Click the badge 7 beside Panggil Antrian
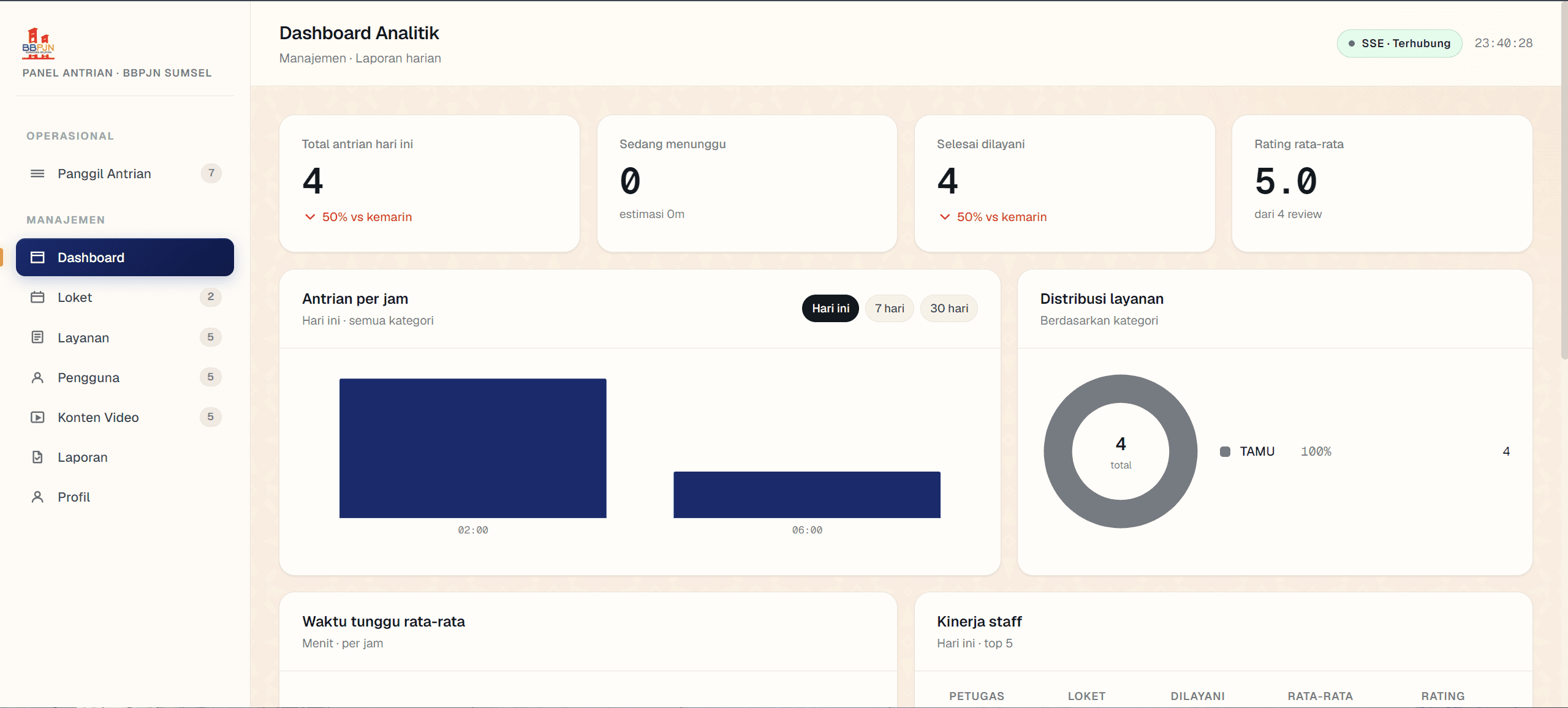The height and width of the screenshot is (708, 1568). [x=211, y=173]
